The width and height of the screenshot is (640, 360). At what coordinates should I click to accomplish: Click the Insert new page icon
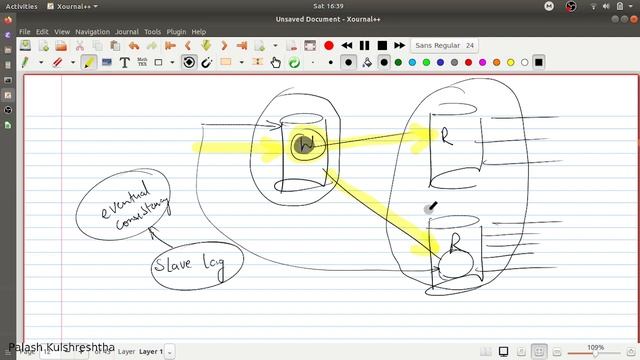(x=260, y=45)
